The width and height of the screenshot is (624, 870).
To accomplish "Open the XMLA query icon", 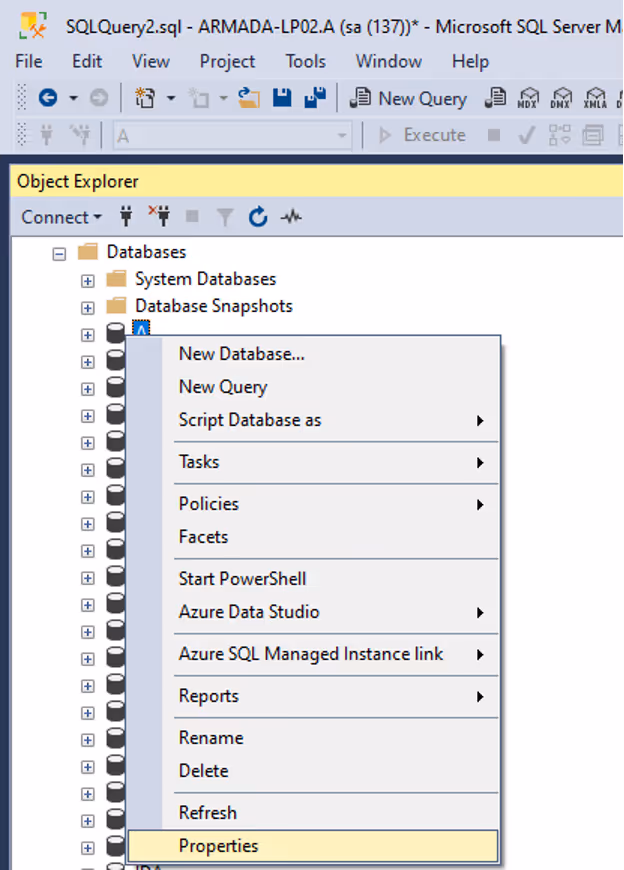I will click(x=595, y=98).
